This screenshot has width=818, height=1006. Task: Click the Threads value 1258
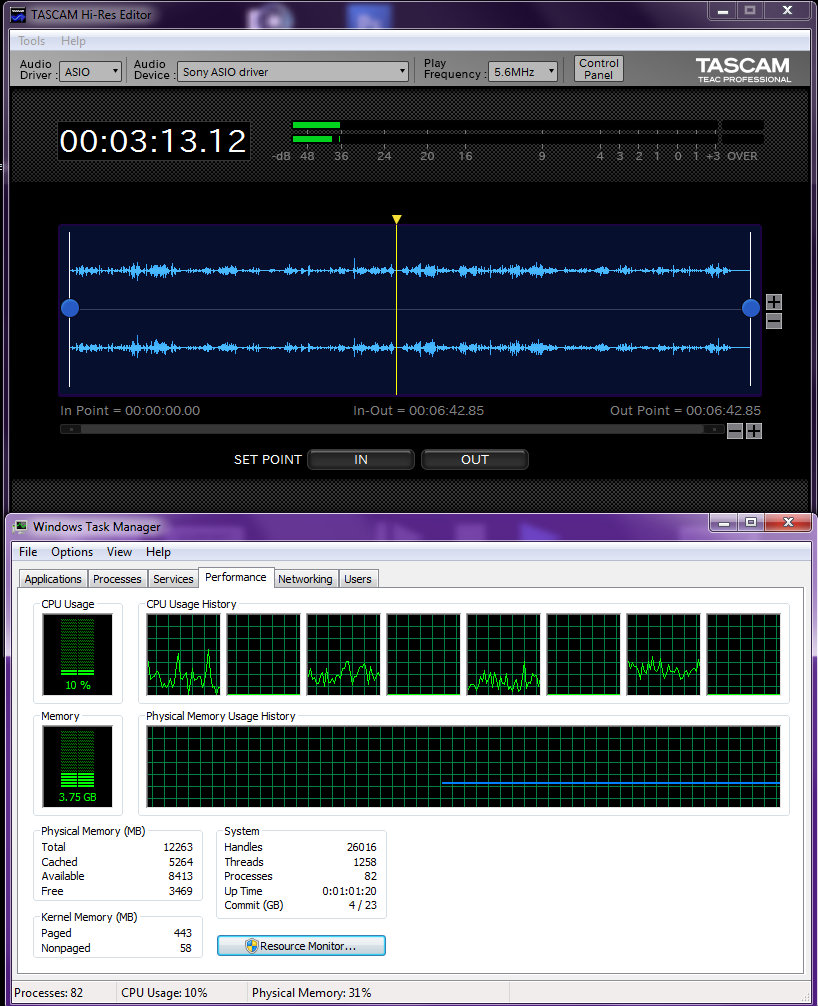[364, 862]
